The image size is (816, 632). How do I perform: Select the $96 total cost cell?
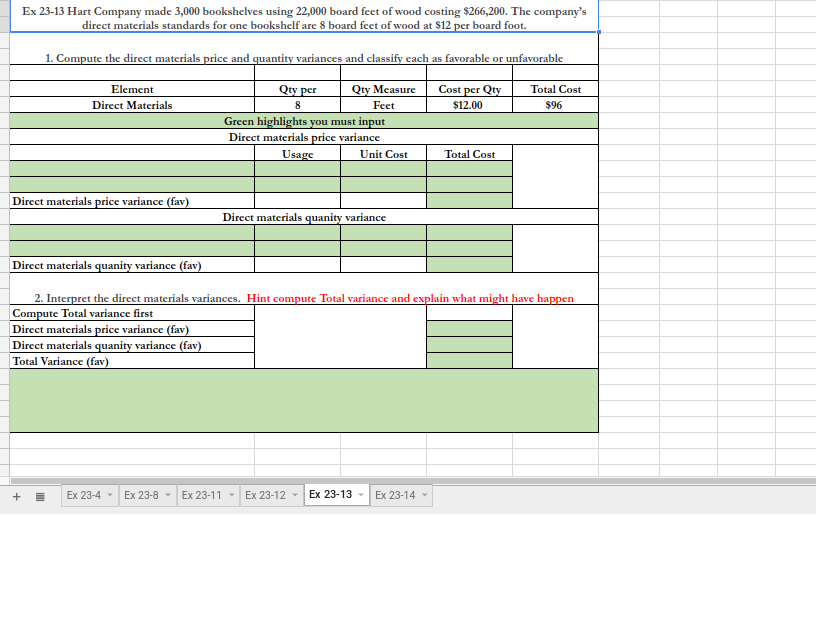[555, 105]
